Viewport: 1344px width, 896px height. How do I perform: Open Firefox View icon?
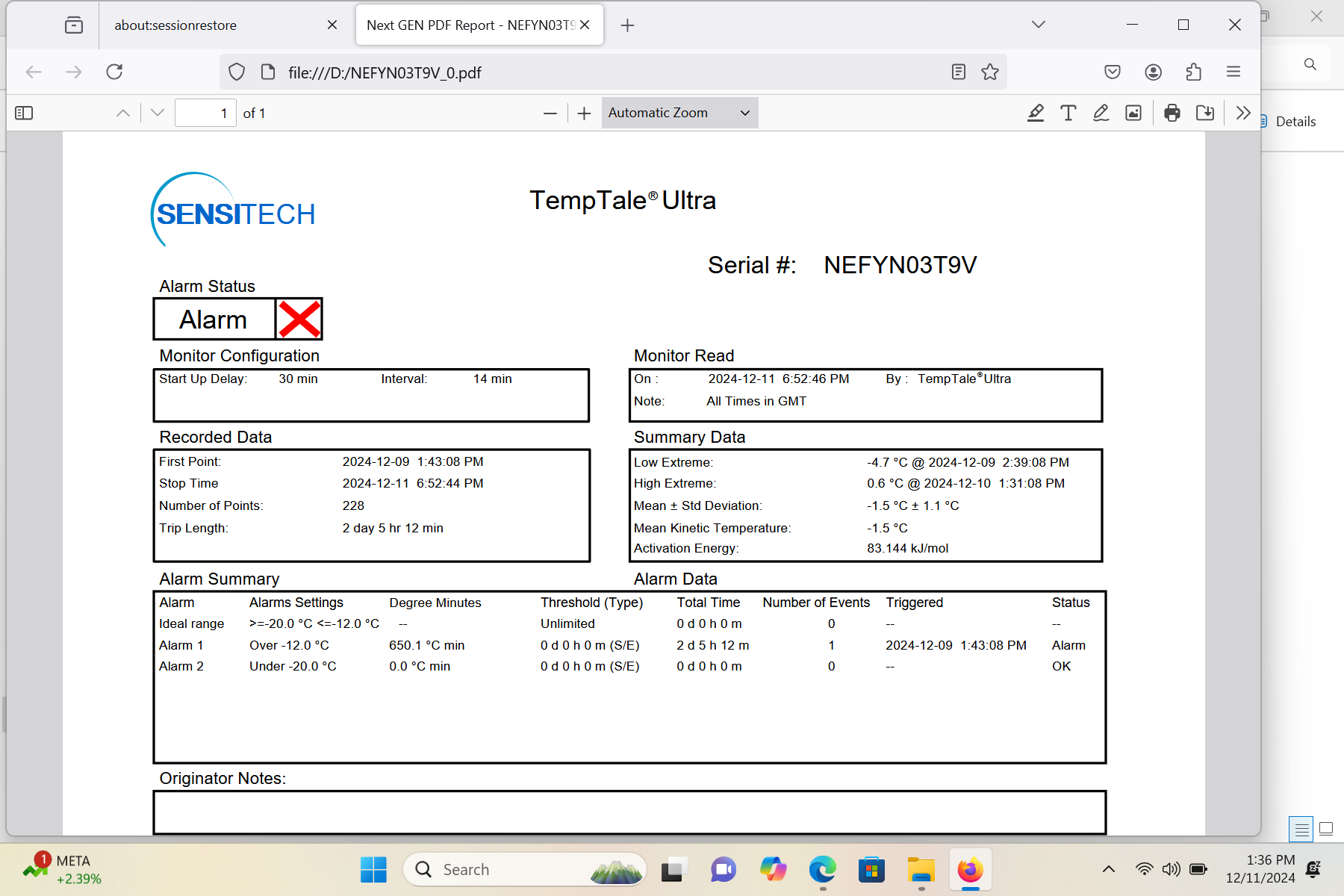pyautogui.click(x=74, y=25)
